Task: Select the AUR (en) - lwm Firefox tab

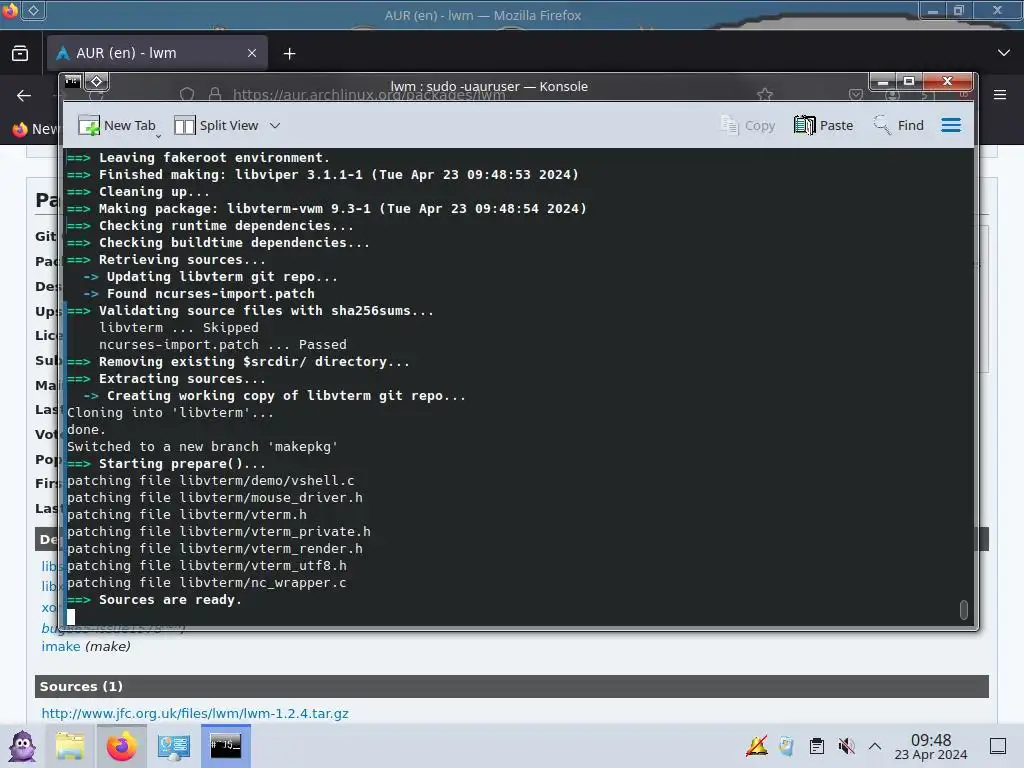Action: pos(157,53)
